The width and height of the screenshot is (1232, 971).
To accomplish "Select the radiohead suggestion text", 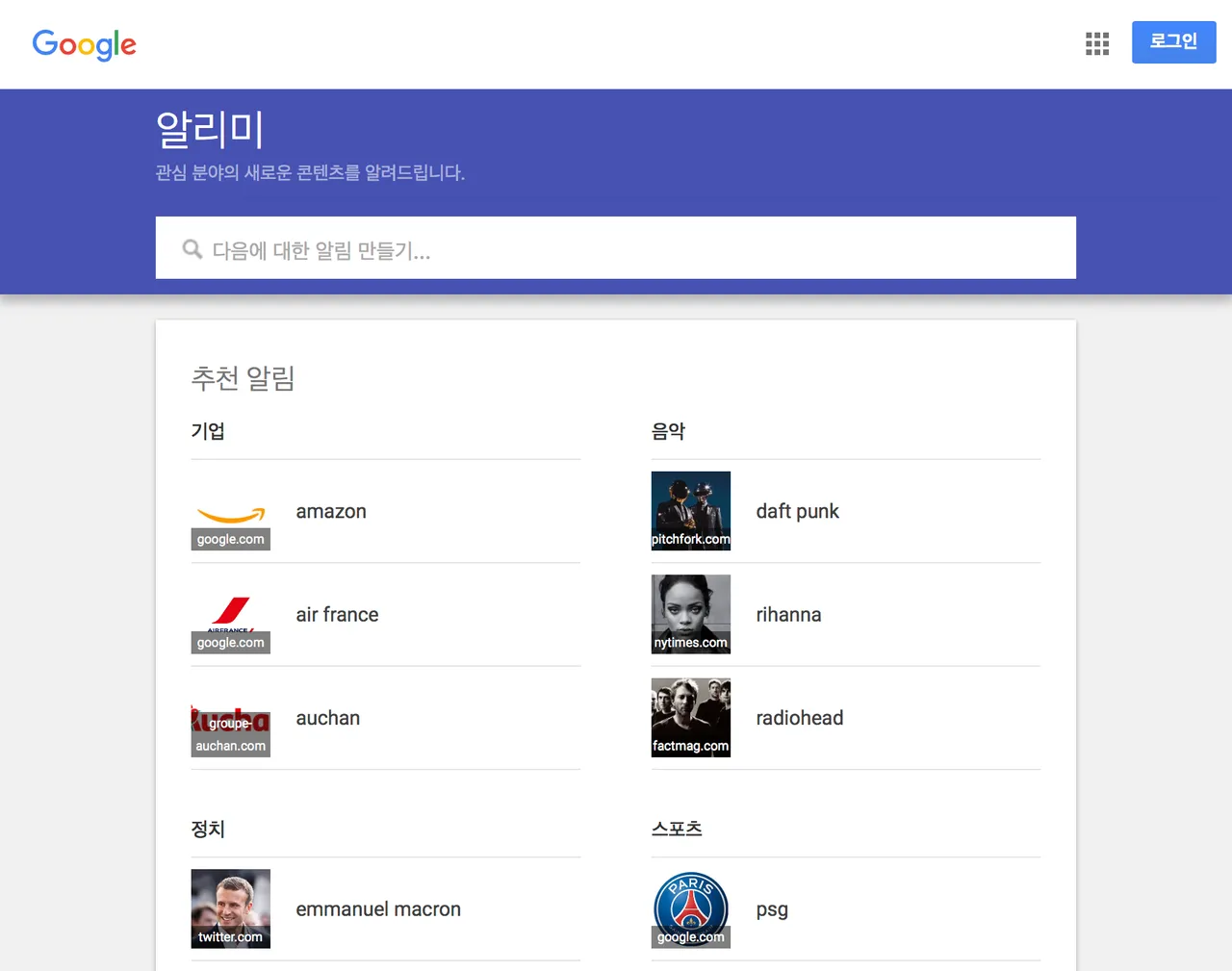I will pyautogui.click(x=800, y=718).
